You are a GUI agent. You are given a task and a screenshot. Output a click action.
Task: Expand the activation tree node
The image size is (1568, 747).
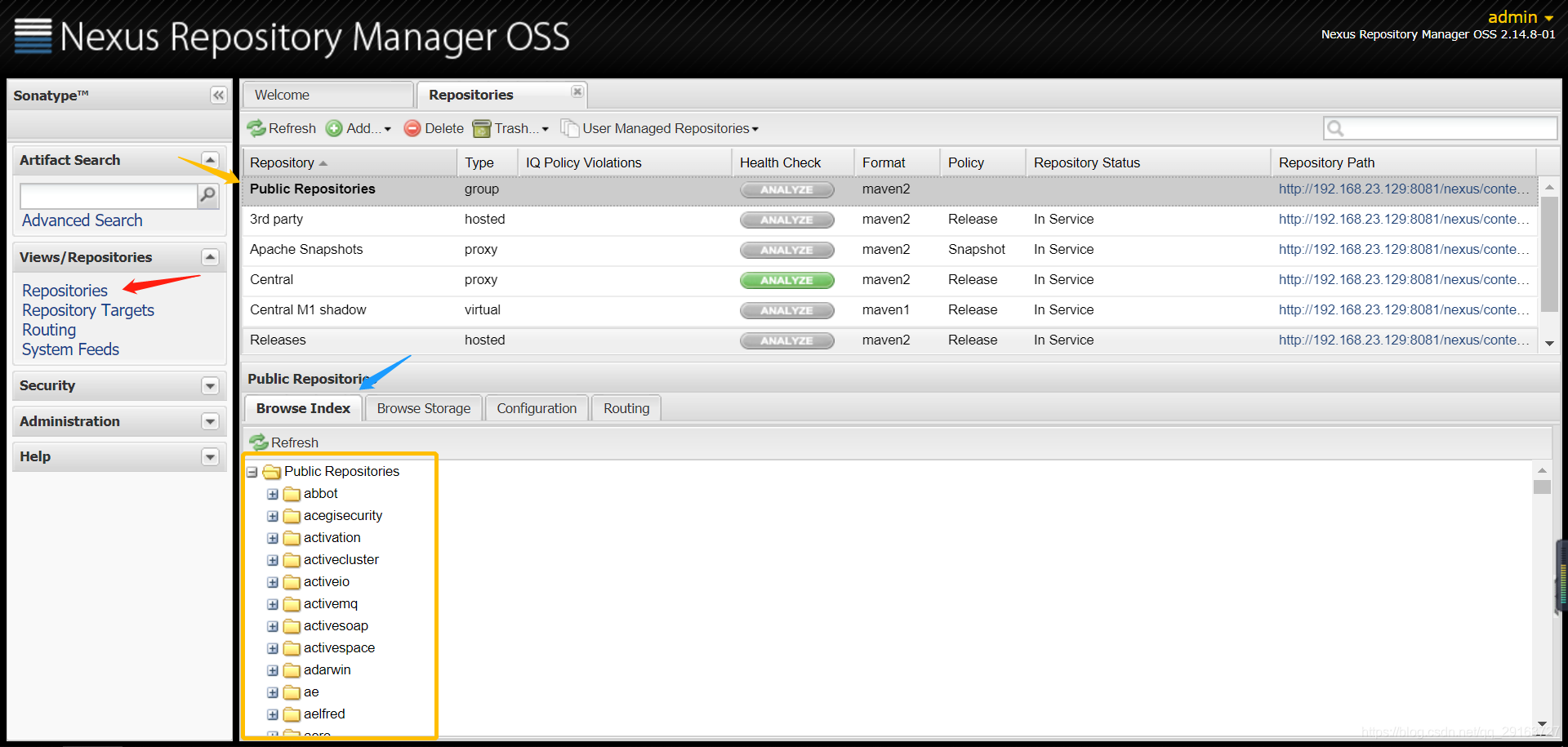[273, 538]
